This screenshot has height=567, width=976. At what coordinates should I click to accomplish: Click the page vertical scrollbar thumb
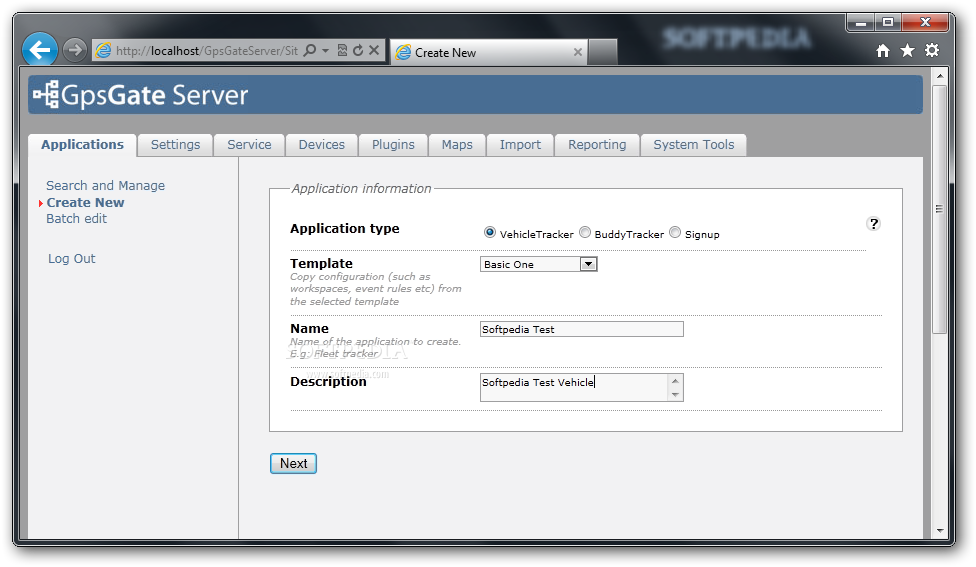tap(940, 210)
